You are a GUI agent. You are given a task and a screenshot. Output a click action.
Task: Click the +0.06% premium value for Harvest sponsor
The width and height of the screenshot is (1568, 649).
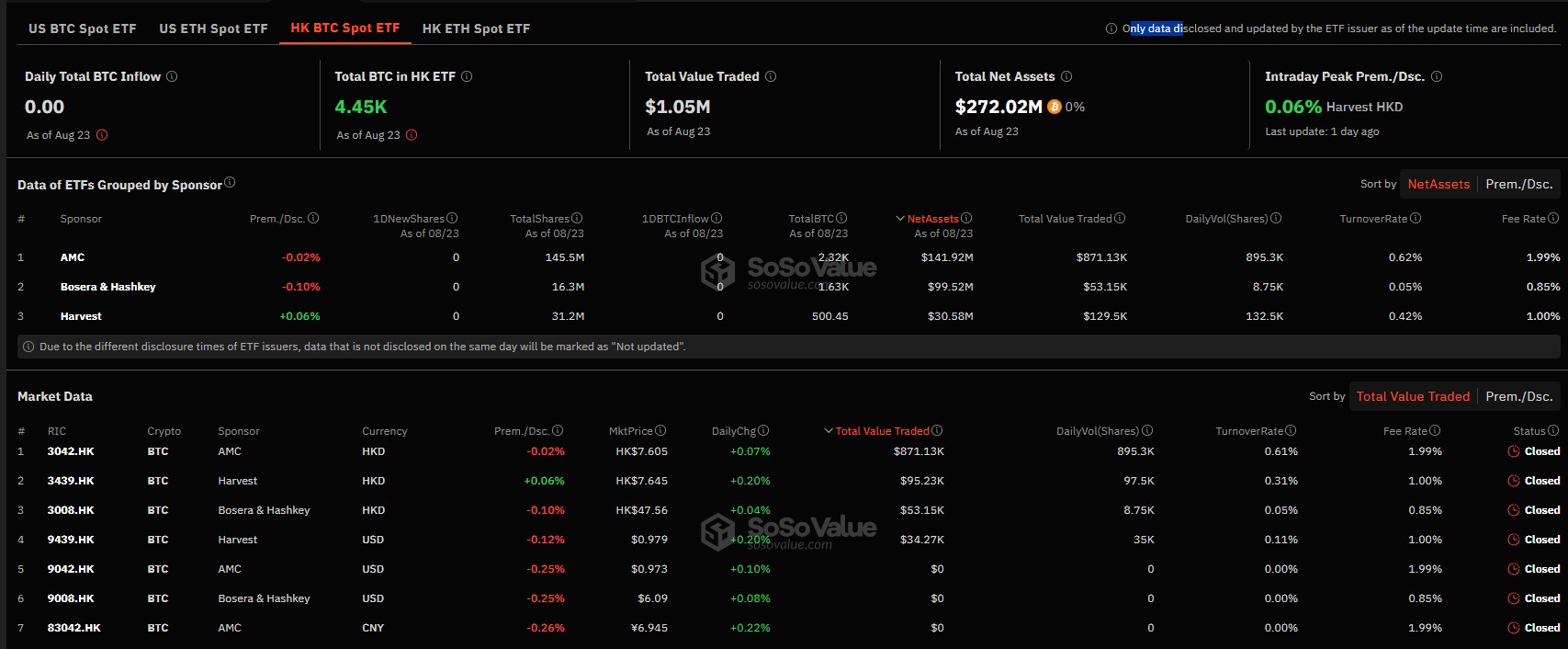click(x=300, y=316)
